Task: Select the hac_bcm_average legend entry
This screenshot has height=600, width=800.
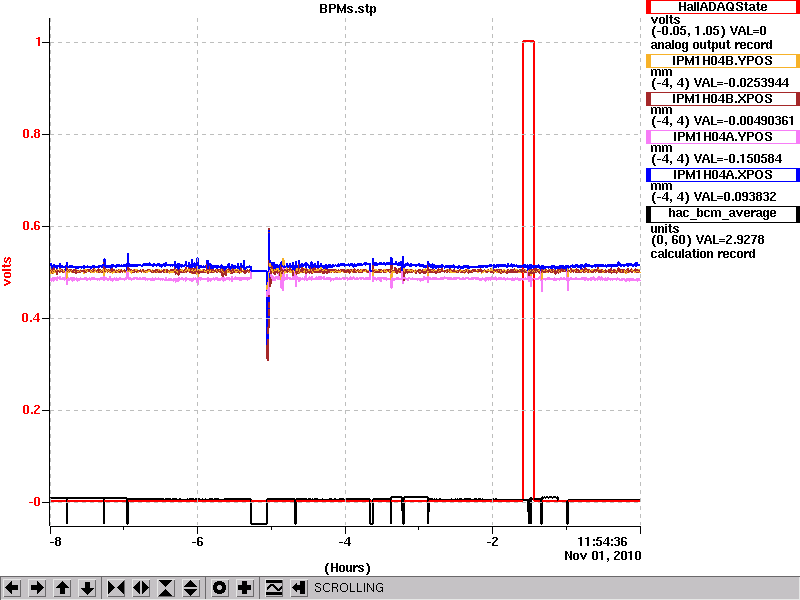Action: (722, 213)
